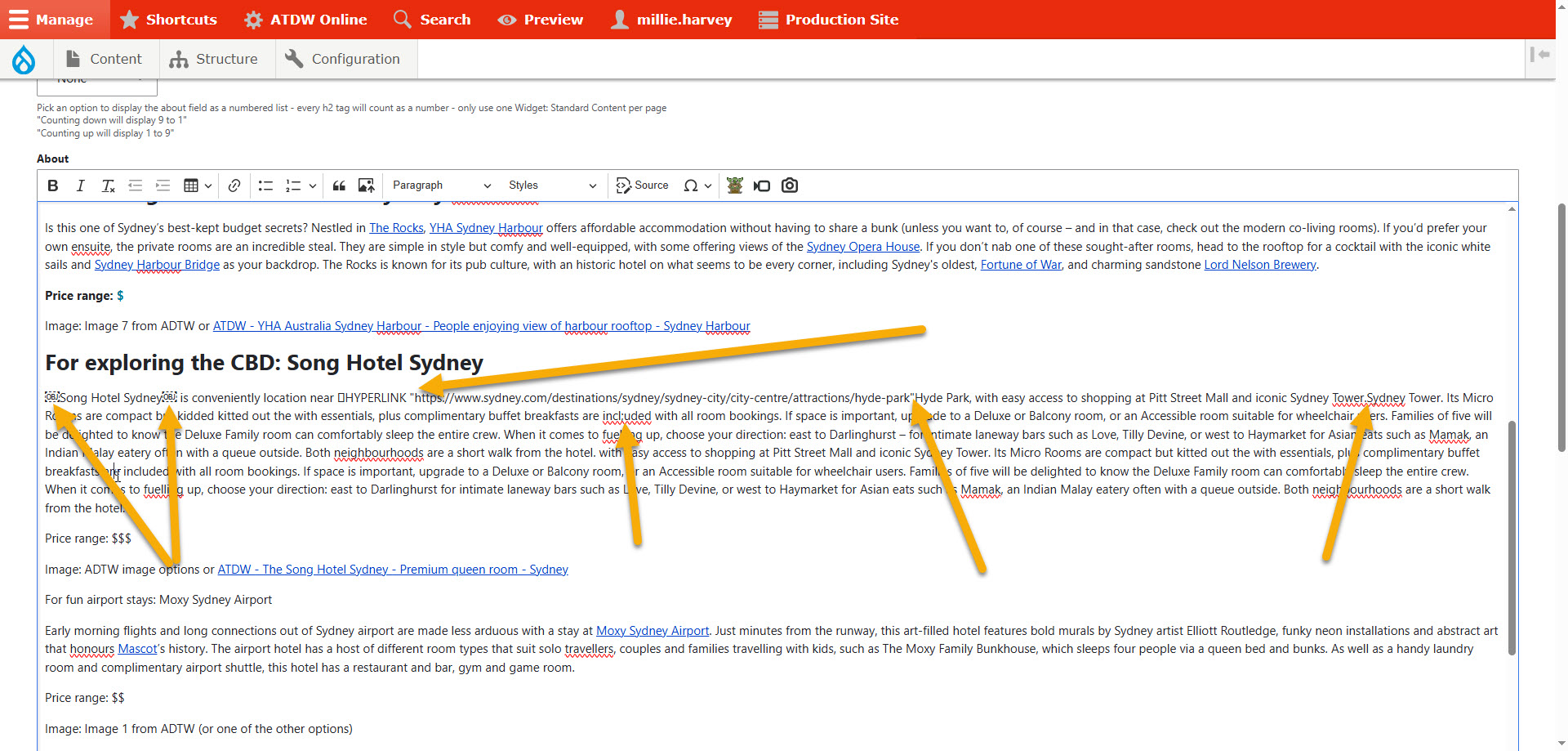Toggle italic formatting in the About editor
Screen dimensions: 1568x751
point(80,186)
